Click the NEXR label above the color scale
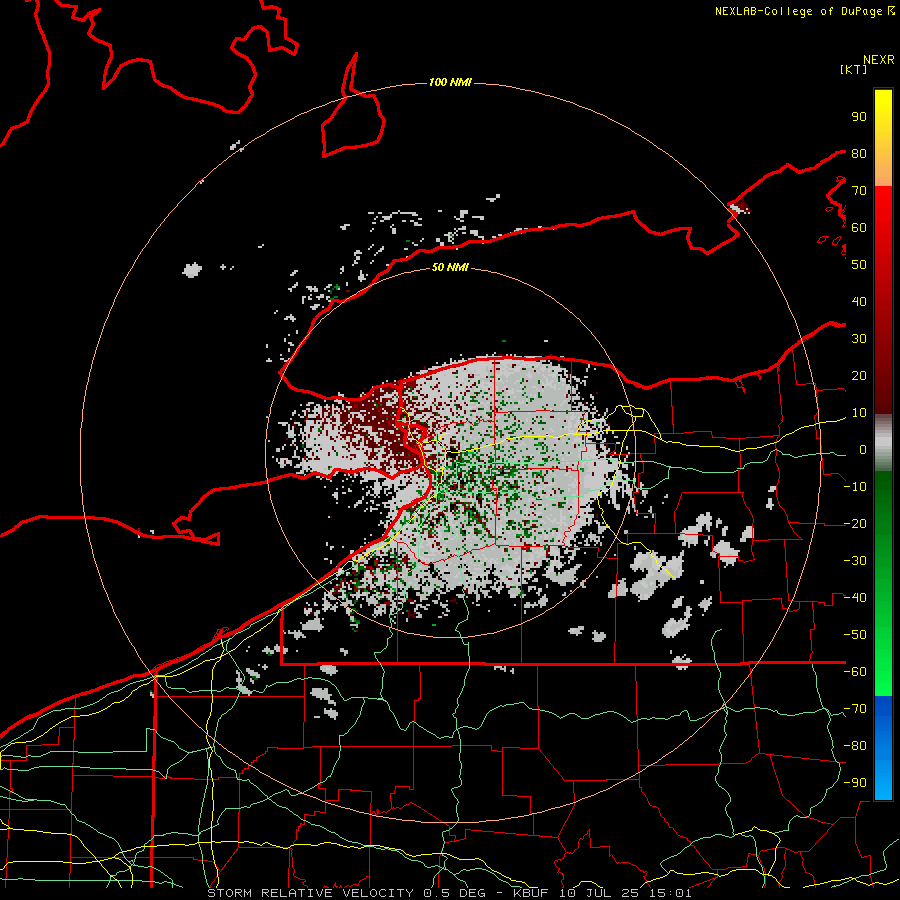The height and width of the screenshot is (900, 900). [879, 60]
